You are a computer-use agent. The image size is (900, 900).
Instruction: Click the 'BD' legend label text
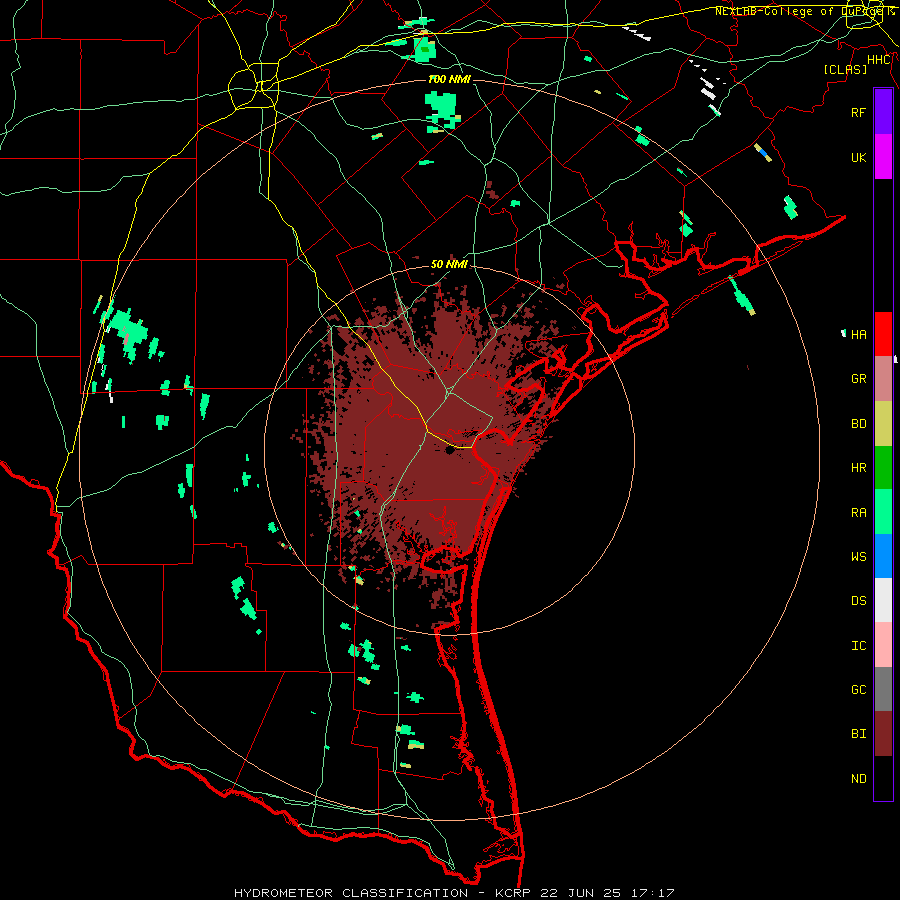[x=858, y=424]
